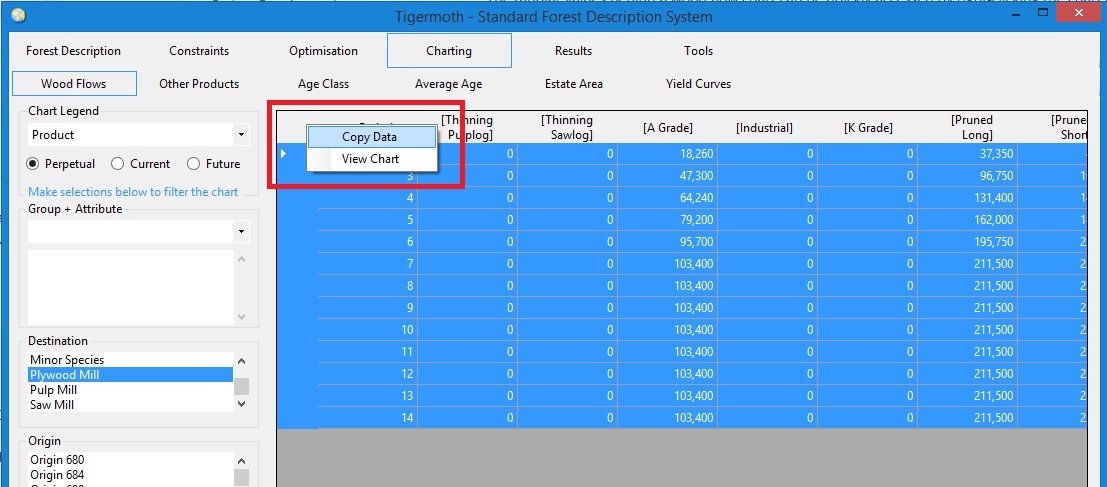Image resolution: width=1107 pixels, height=487 pixels.
Task: Select the Wood Flows sub-tab
Action: (73, 84)
